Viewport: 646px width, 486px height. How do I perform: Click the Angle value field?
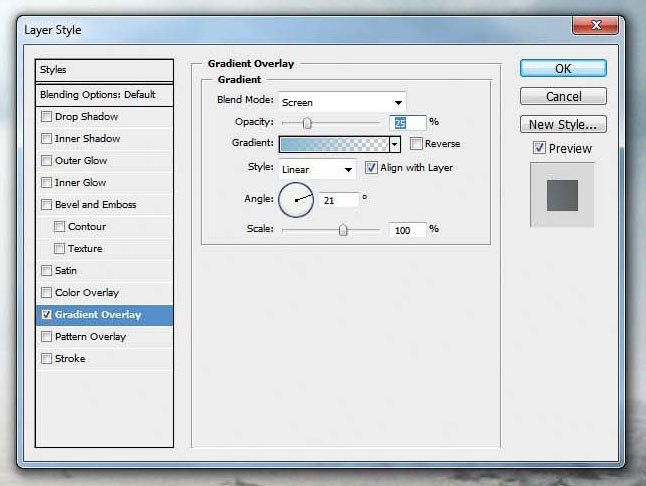tap(339, 200)
